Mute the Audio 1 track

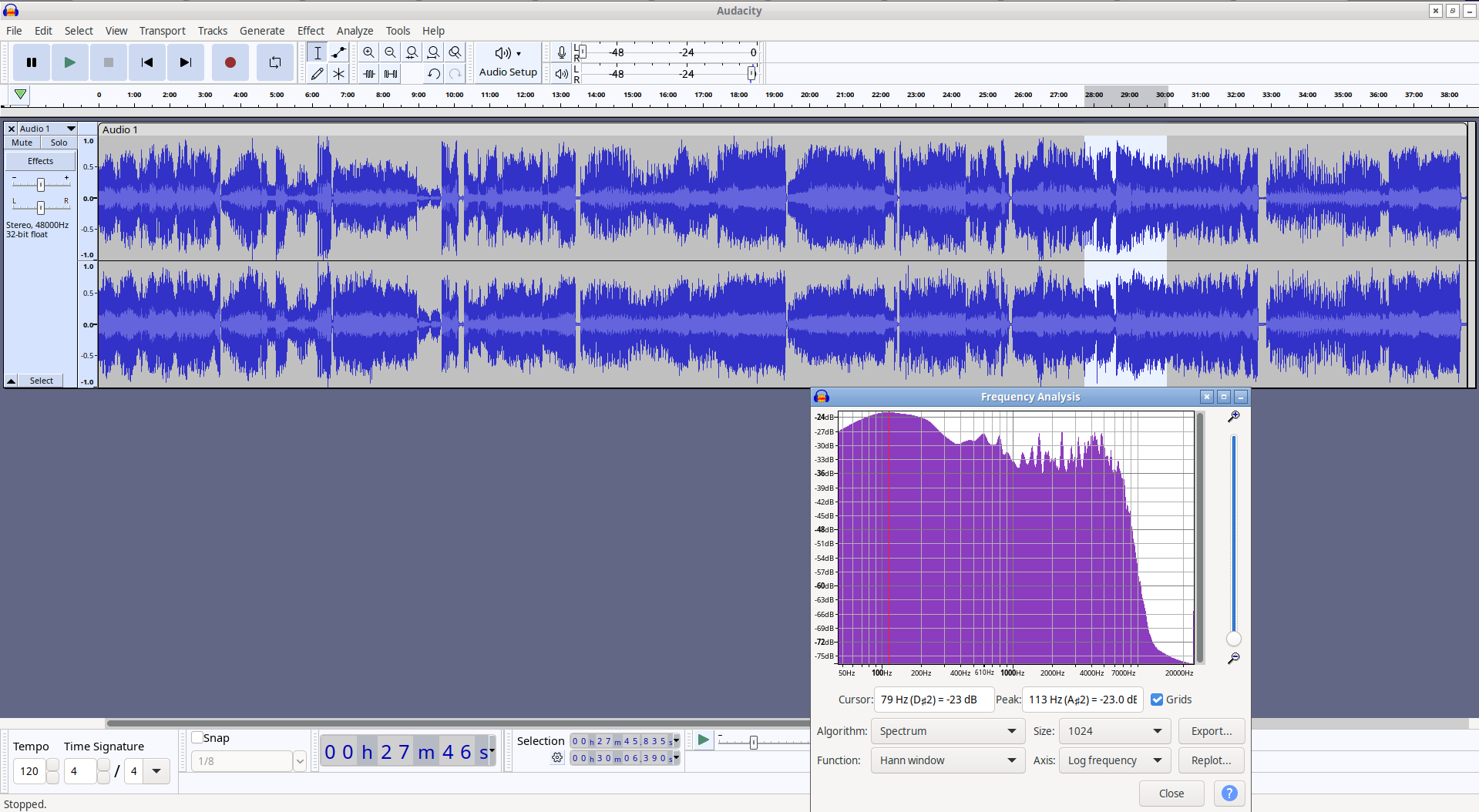coord(22,143)
